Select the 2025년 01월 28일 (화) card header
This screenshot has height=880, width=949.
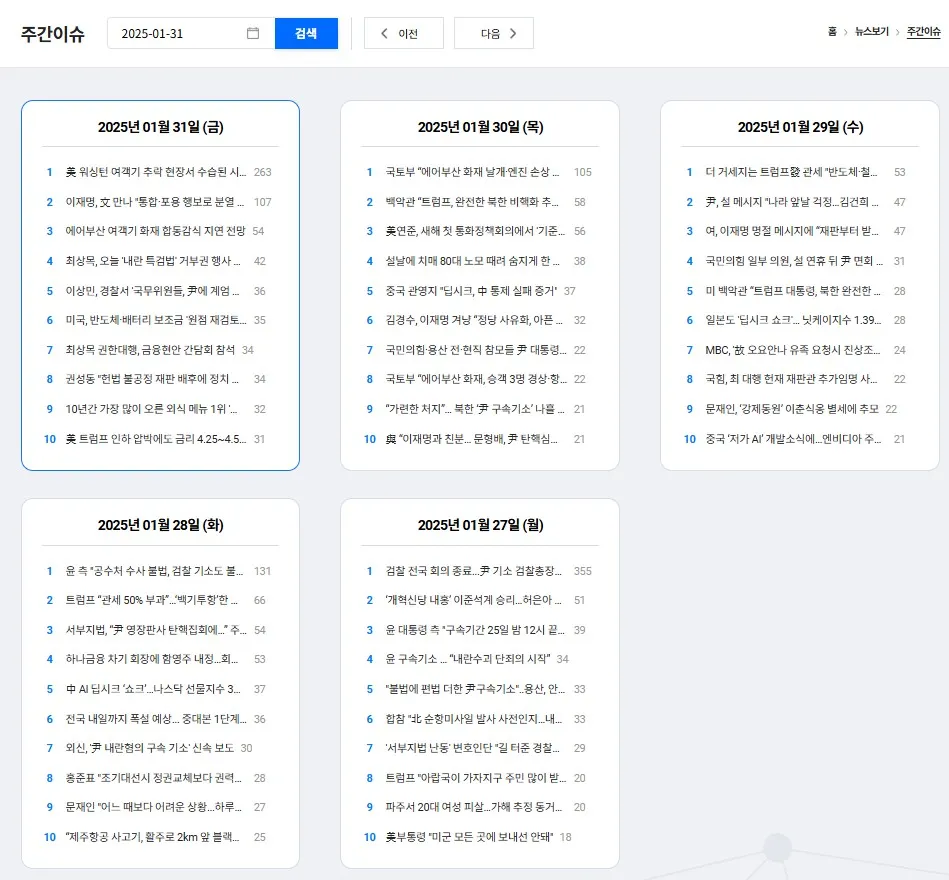point(160,525)
